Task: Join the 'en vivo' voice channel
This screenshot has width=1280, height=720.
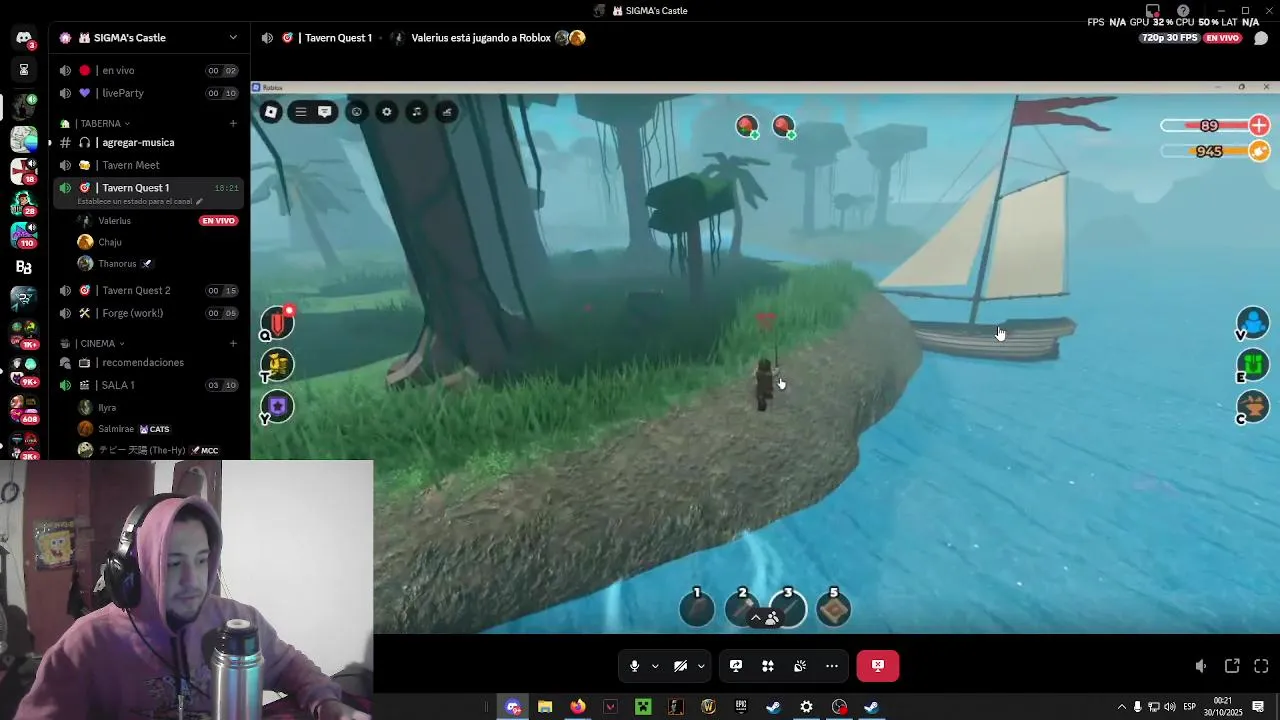Action: (149, 71)
